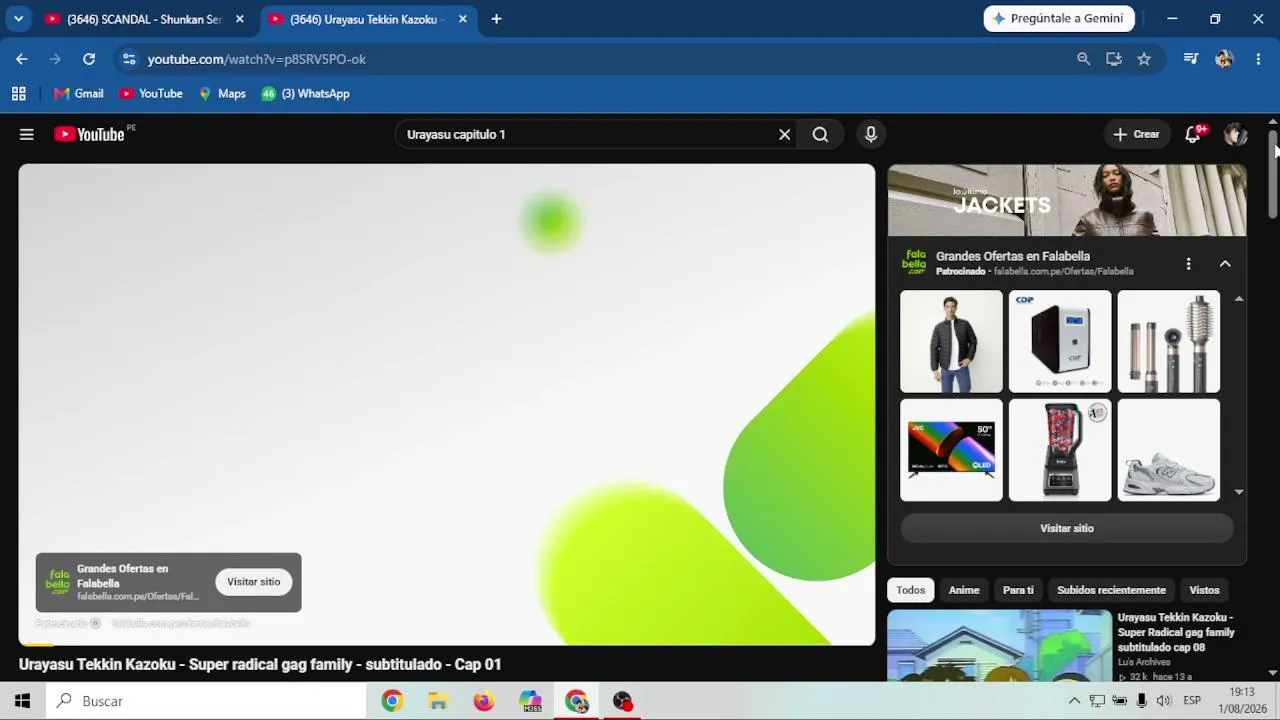Screen dimensions: 1280x720
Task: Open the Chrome three-dot menu
Action: [x=1258, y=59]
